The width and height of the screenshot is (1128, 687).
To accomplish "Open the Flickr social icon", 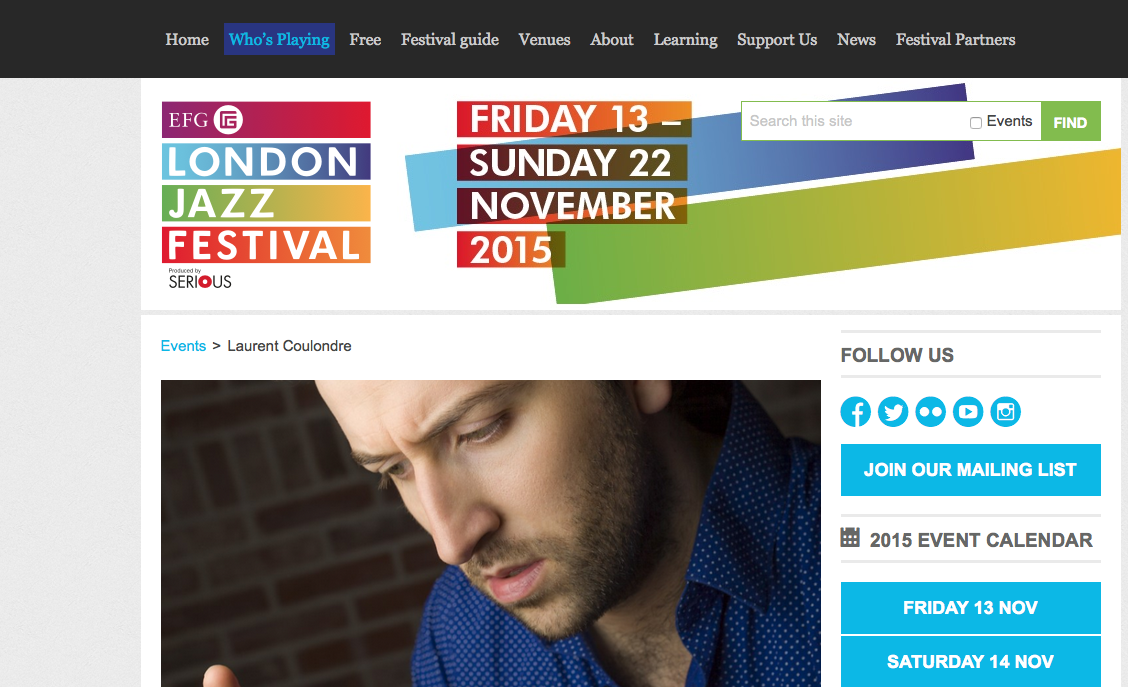I will pos(930,412).
